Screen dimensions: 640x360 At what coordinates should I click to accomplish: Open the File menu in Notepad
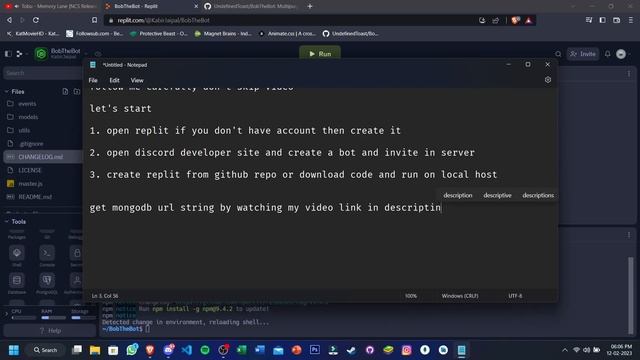[93, 80]
